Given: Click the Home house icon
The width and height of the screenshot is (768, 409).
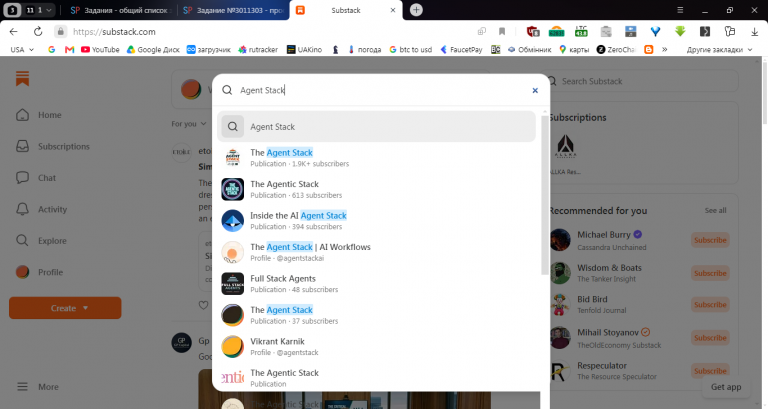Looking at the screenshot, I should point(23,115).
